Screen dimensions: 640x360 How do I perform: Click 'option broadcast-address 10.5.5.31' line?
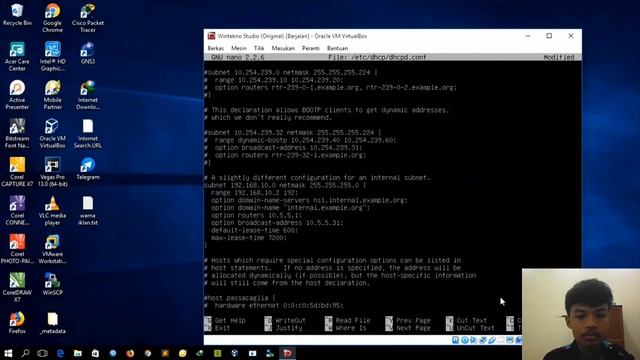click(x=277, y=223)
